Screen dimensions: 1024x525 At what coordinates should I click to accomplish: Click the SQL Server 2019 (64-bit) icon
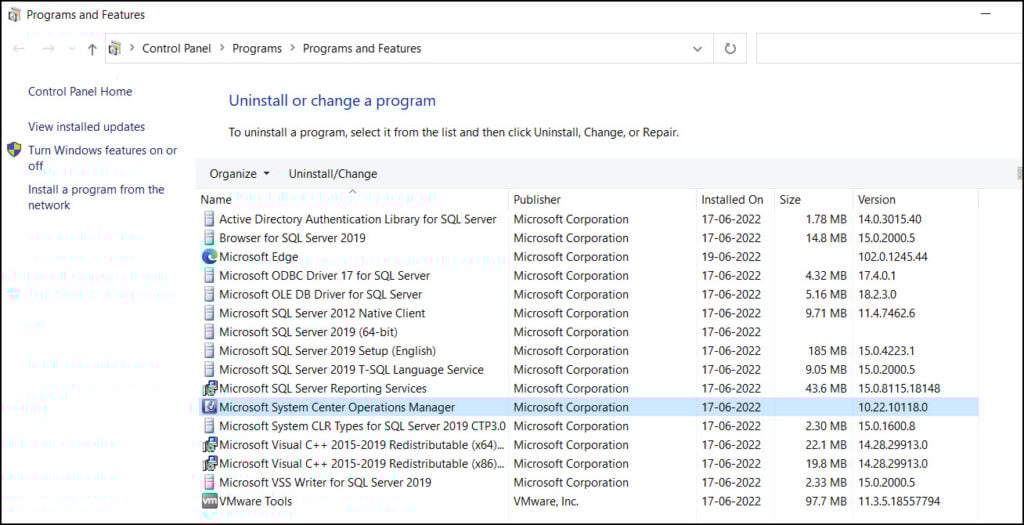pos(209,332)
